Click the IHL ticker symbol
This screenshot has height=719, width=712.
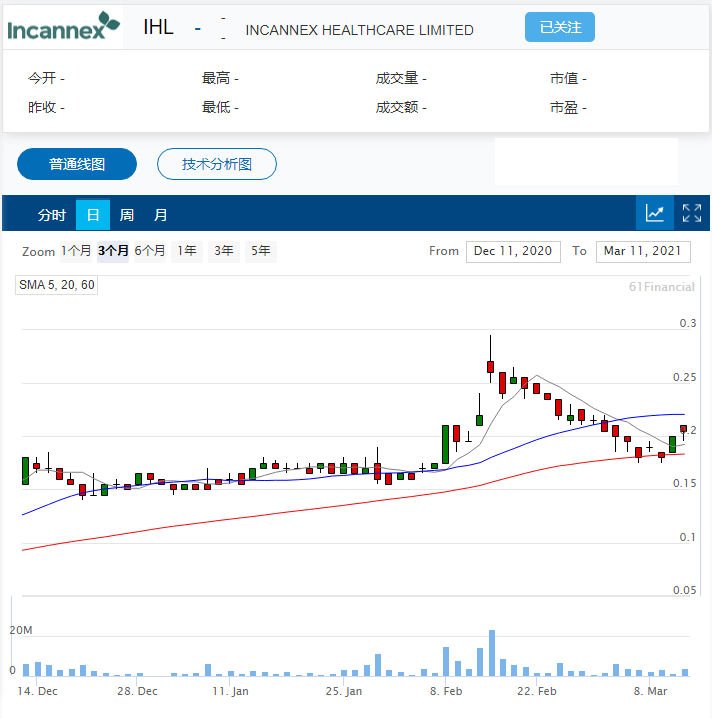click(x=158, y=27)
